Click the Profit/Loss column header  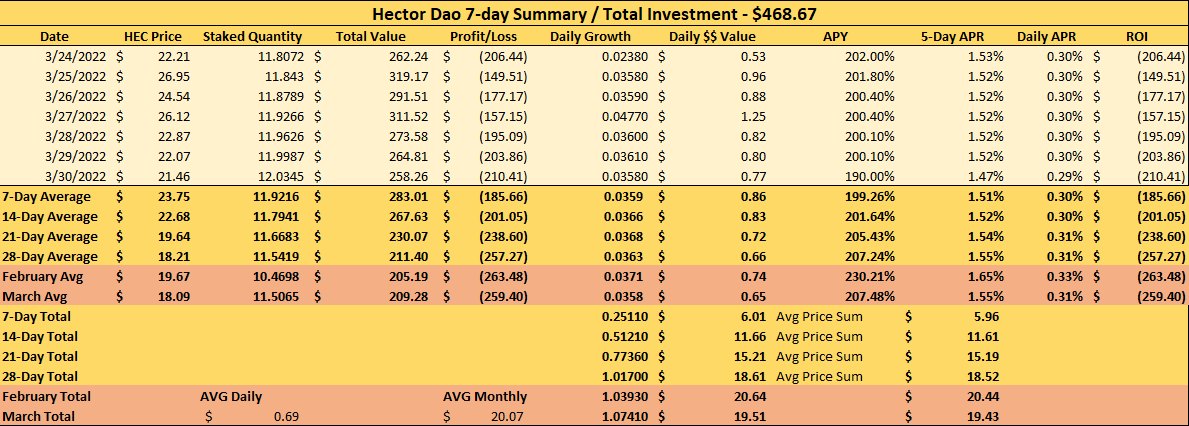tap(484, 36)
